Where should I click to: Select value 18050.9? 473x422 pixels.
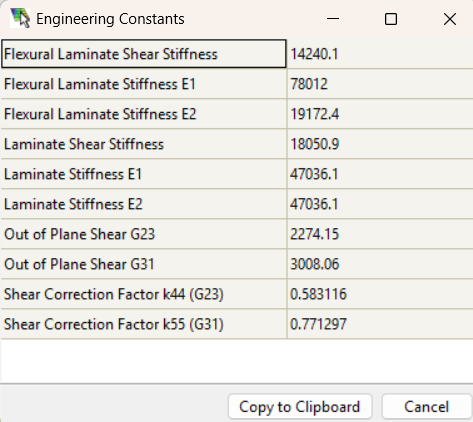click(x=315, y=144)
